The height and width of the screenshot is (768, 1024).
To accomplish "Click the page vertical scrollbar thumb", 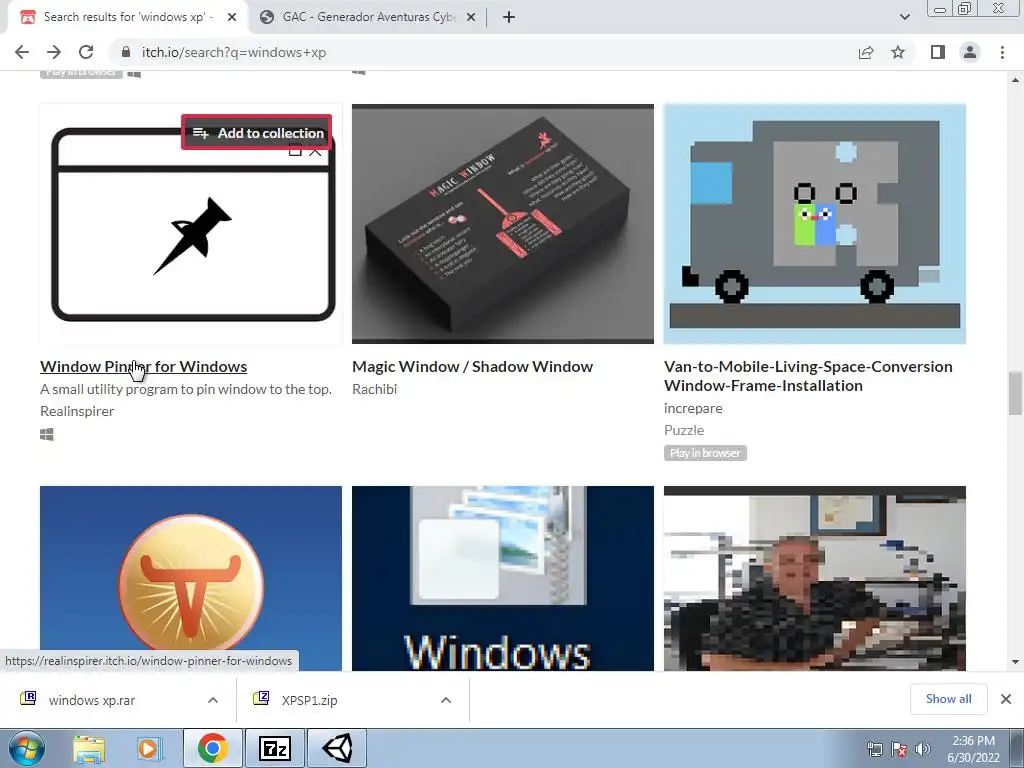I will (x=1015, y=393).
